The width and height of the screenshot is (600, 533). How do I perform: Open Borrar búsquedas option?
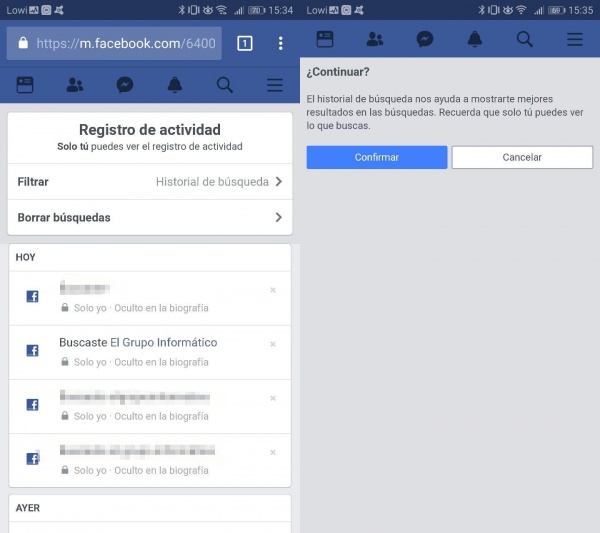[150, 217]
